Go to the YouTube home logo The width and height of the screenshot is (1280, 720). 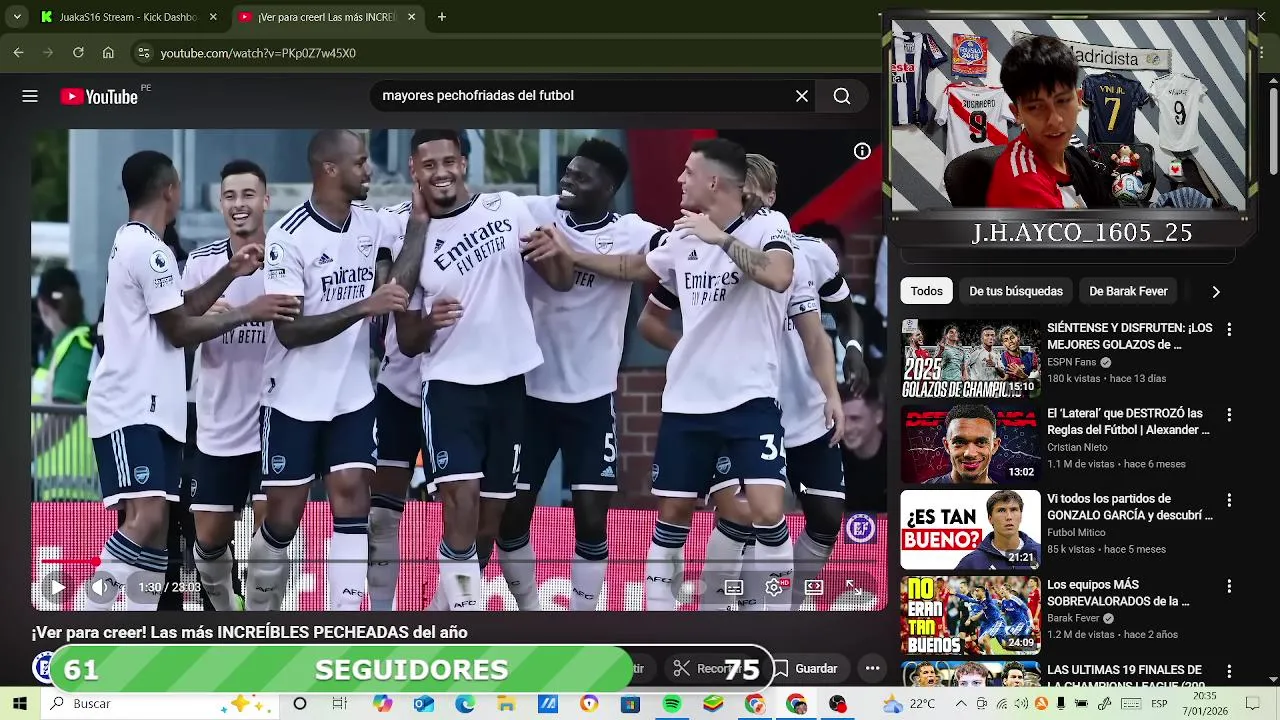[98, 96]
